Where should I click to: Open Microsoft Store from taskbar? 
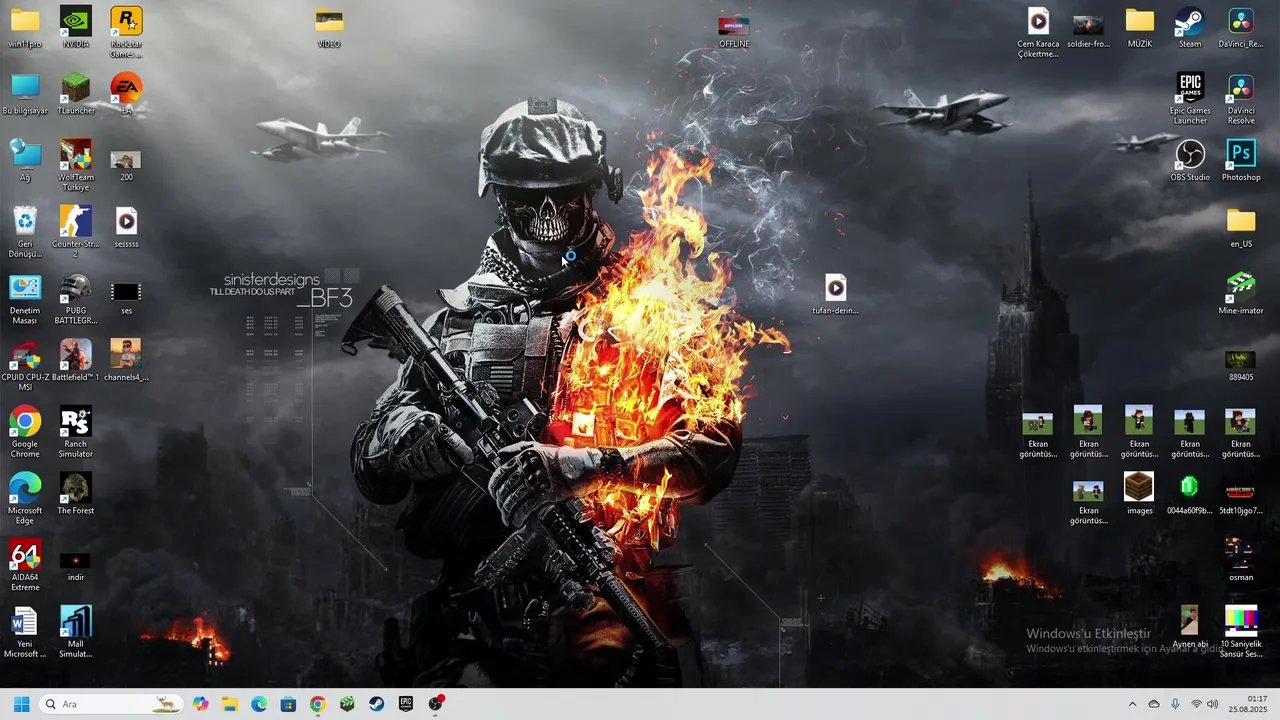click(x=288, y=704)
